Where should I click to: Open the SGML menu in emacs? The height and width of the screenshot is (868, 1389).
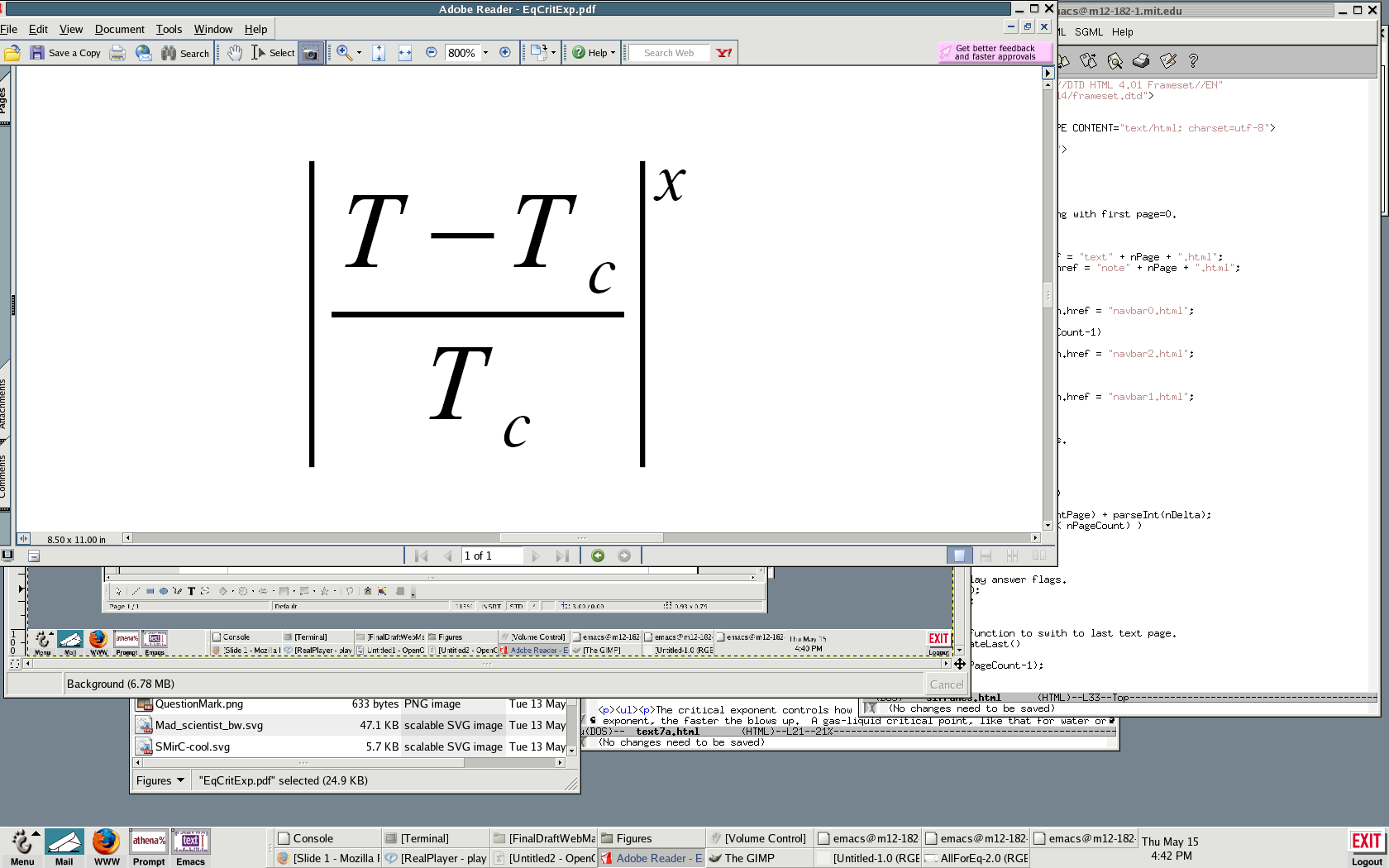(1089, 32)
